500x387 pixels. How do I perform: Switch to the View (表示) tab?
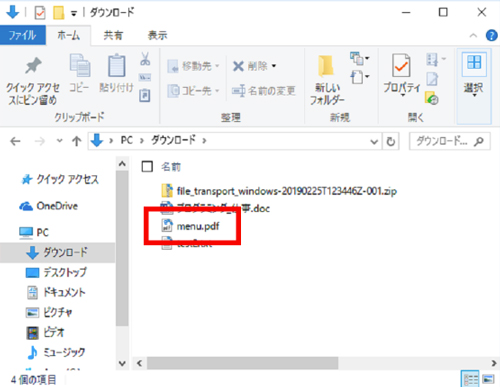tap(157, 35)
